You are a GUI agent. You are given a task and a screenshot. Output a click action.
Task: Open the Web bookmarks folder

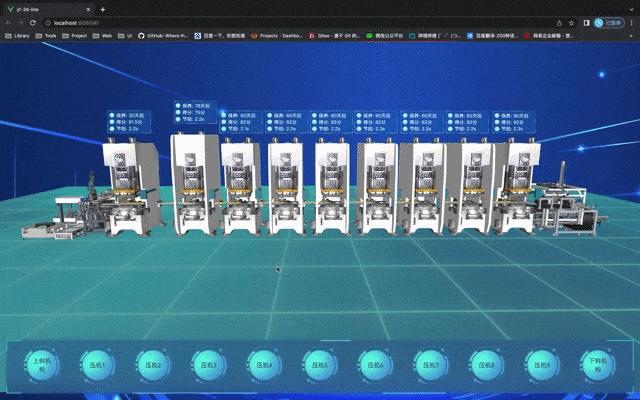[x=103, y=35]
